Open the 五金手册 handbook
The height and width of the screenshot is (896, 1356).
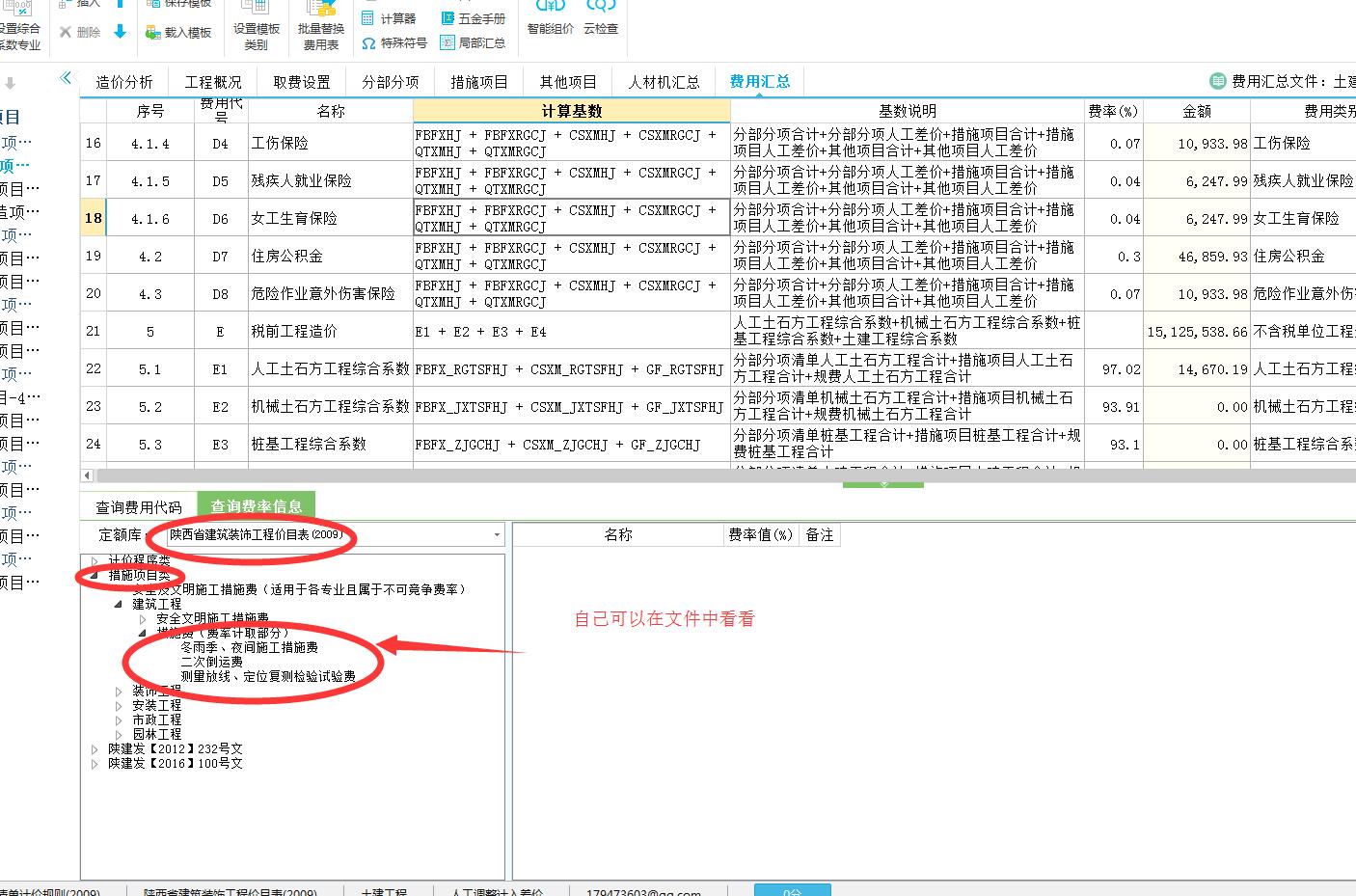click(473, 18)
